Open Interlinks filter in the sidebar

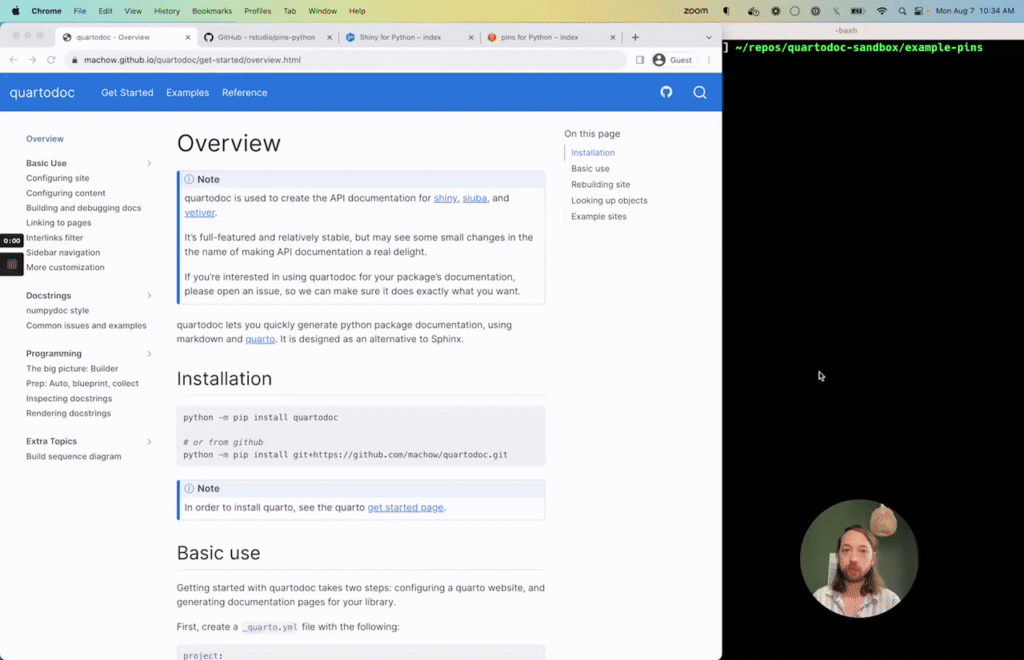(x=54, y=238)
